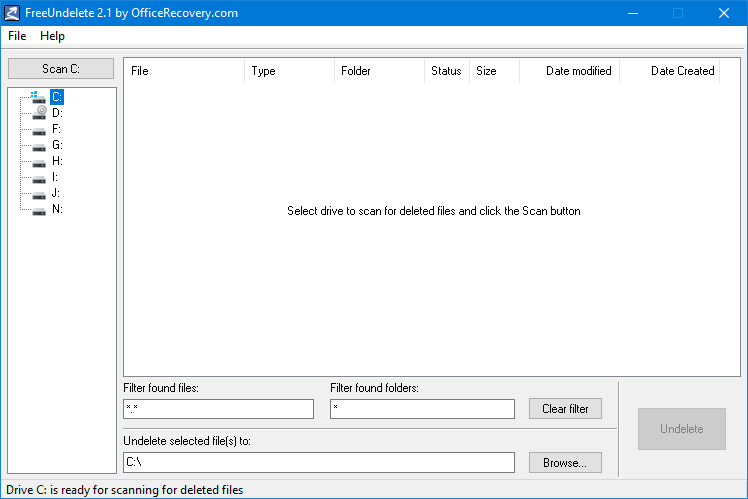Click the C: drive icon
This screenshot has width=748, height=499.
[x=38, y=98]
